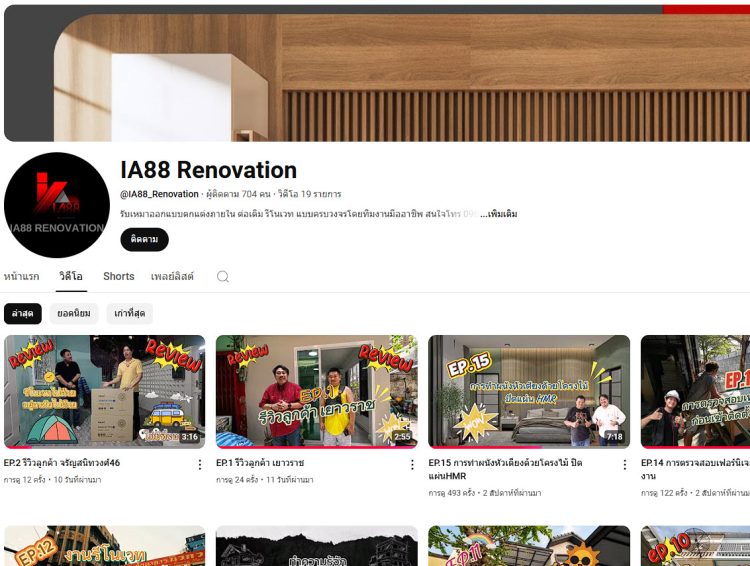The height and width of the screenshot is (566, 750).
Task: Select the วิดีโอ tab
Action: [71, 277]
